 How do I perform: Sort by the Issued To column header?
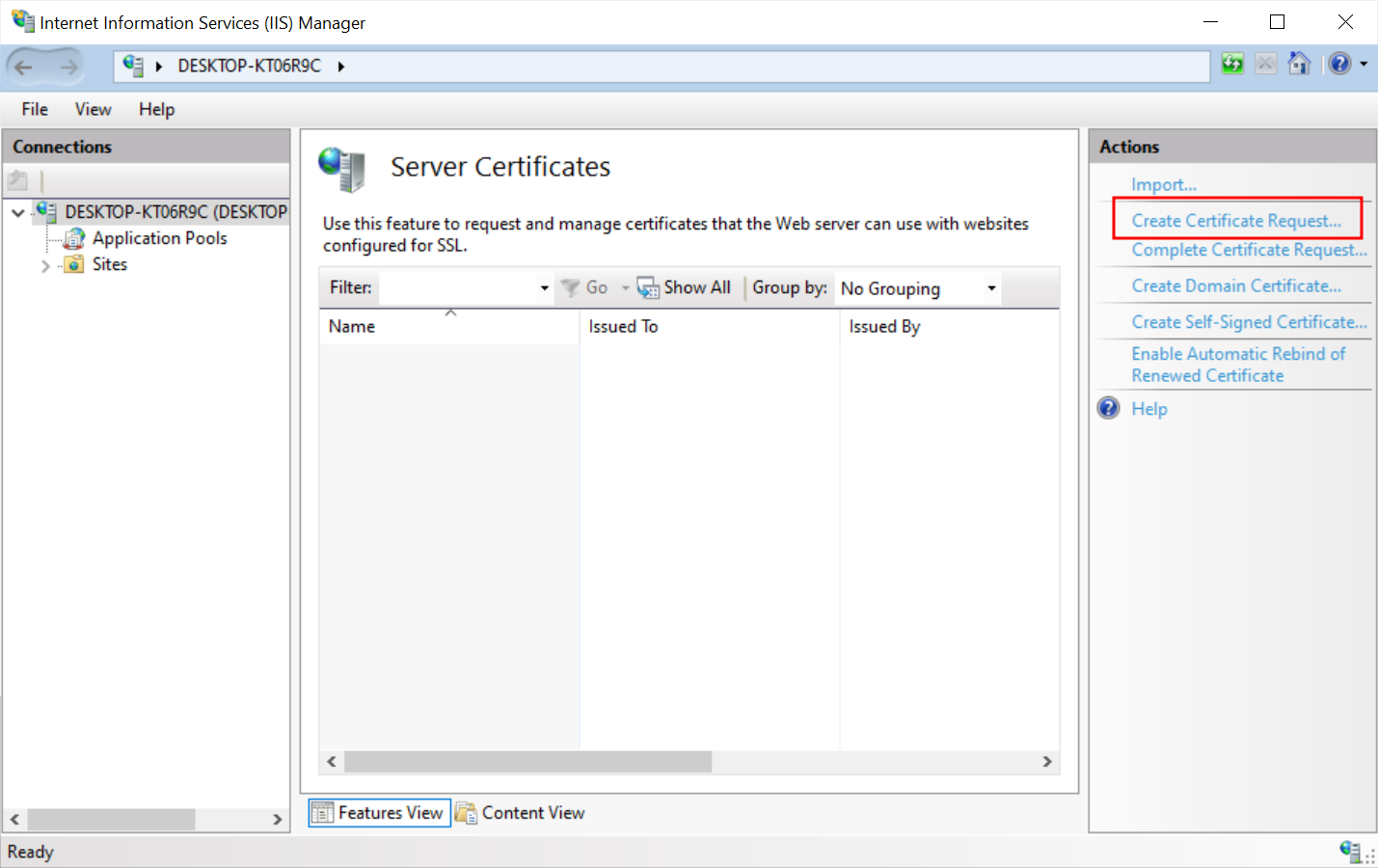click(623, 327)
